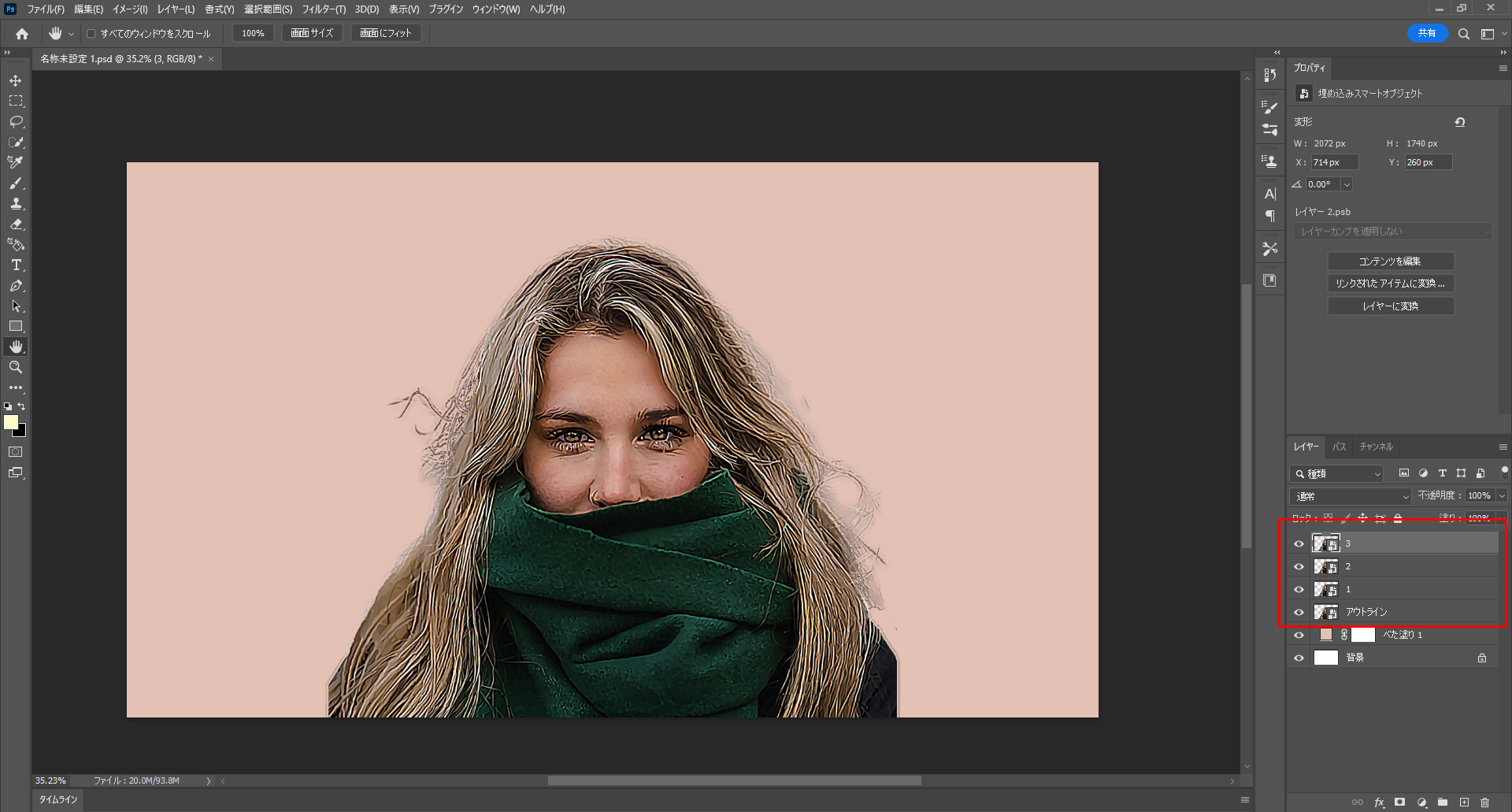Open the 種類 layer filter dropdown
This screenshot has height=812, width=1512.
point(1337,473)
